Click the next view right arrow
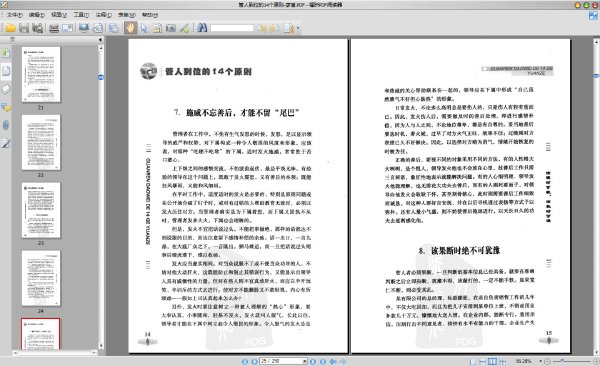The image size is (600, 366). click(x=343, y=361)
